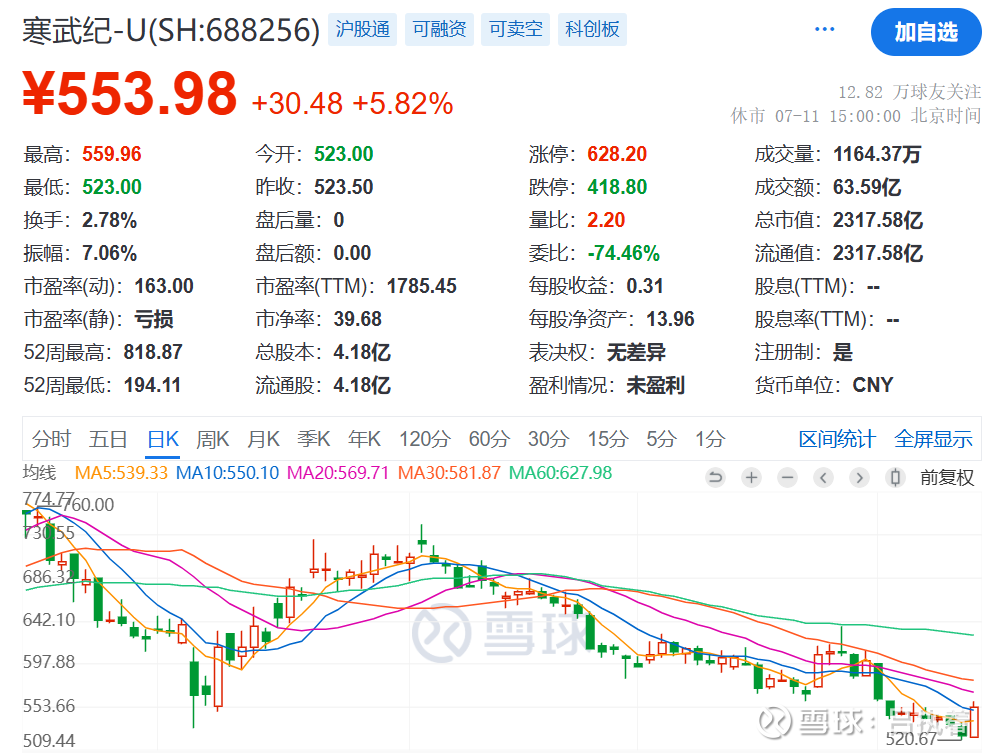1000x753 pixels.
Task: Click the 可融资 tag
Action: tap(439, 29)
